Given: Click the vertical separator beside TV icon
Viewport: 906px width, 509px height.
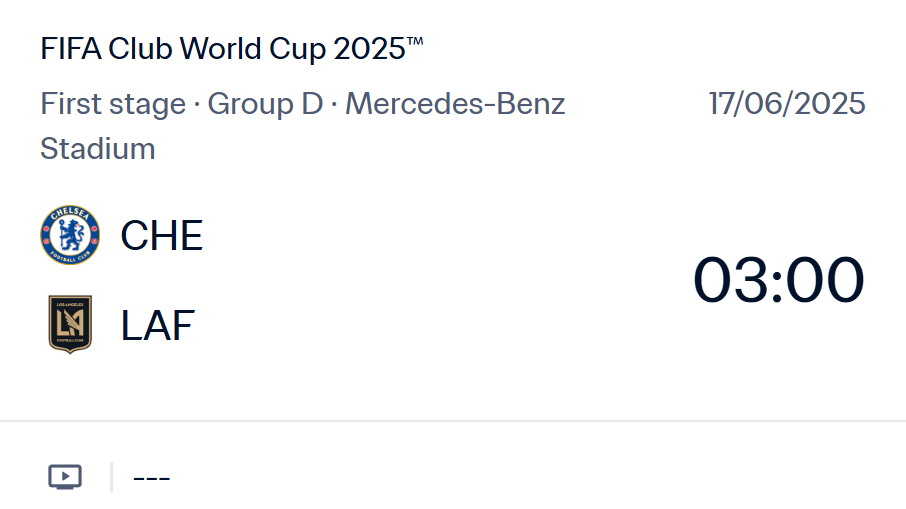Looking at the screenshot, I should [111, 477].
